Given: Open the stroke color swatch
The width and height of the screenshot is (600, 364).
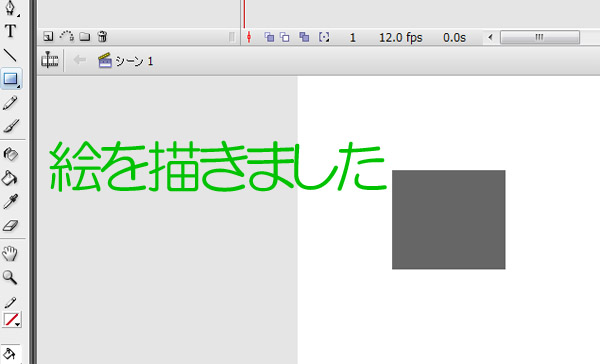Looking at the screenshot, I should tap(12, 320).
